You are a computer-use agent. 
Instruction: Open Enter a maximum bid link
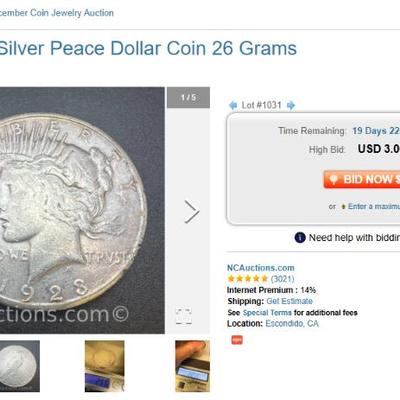click(374, 206)
